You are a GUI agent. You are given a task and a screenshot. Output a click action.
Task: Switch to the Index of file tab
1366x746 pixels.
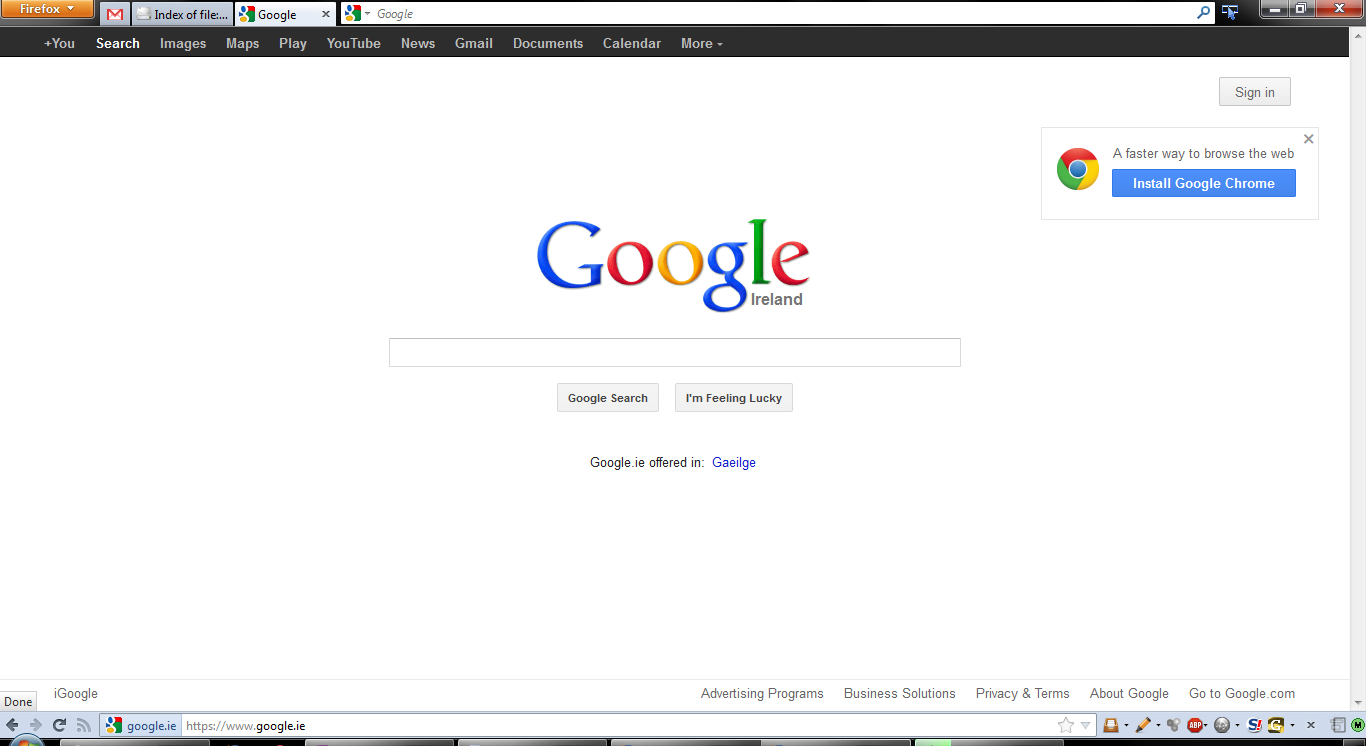click(x=182, y=14)
